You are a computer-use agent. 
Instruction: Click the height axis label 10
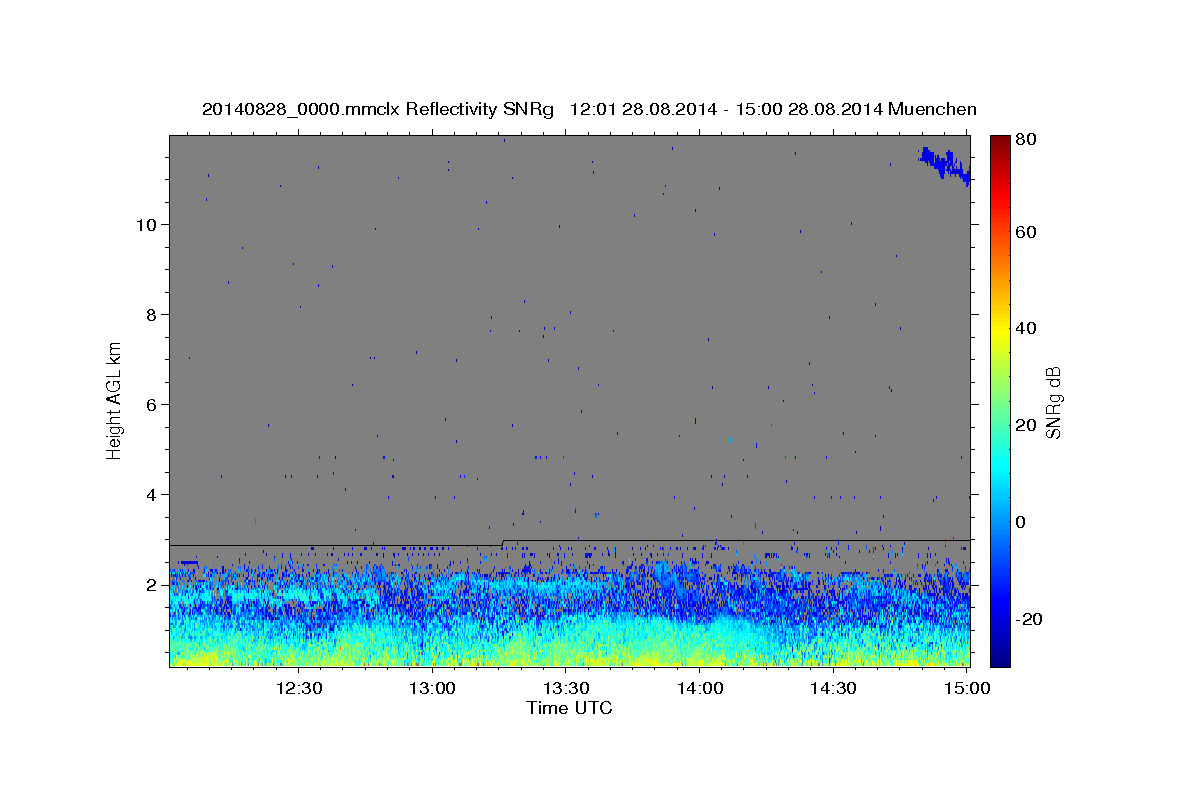[x=147, y=224]
